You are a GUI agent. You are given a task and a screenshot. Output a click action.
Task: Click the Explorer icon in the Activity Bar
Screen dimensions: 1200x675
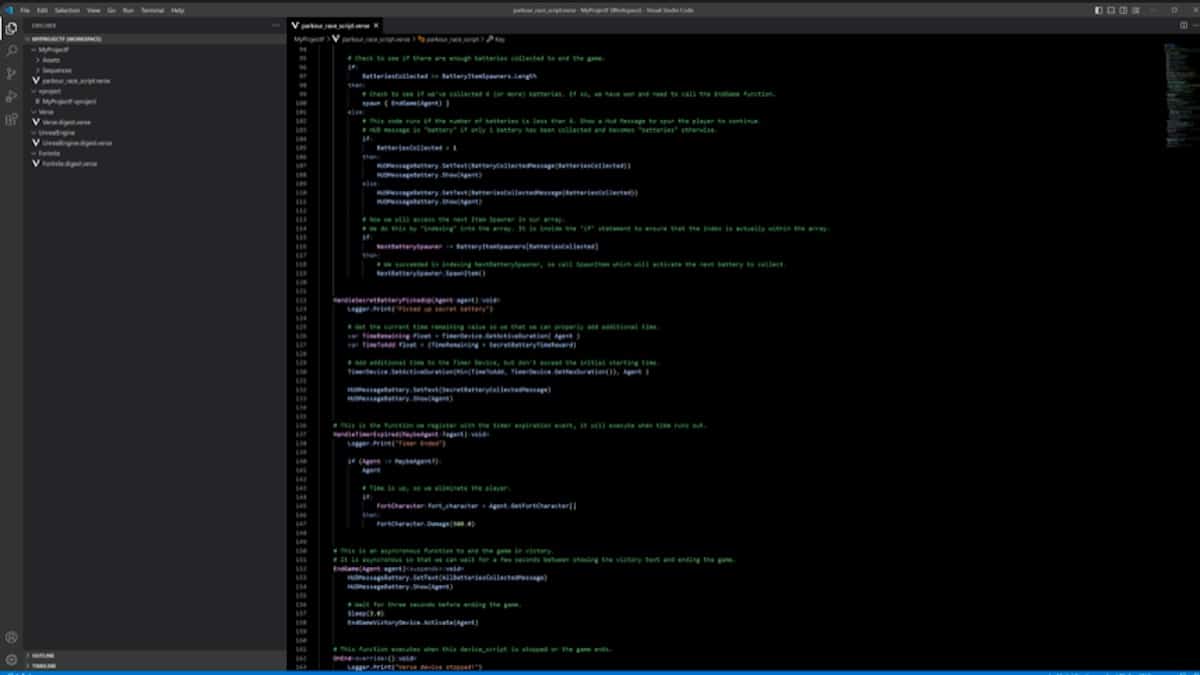[x=10, y=30]
